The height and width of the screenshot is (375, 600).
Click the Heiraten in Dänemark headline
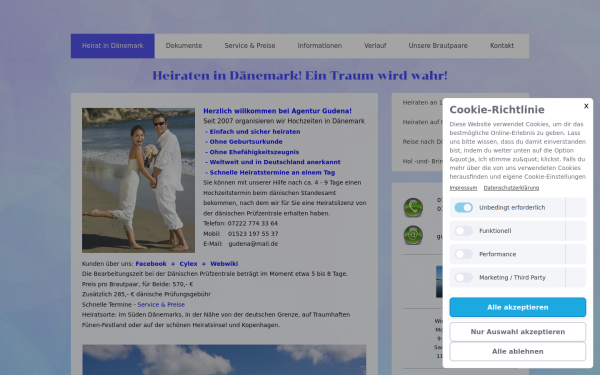300,75
